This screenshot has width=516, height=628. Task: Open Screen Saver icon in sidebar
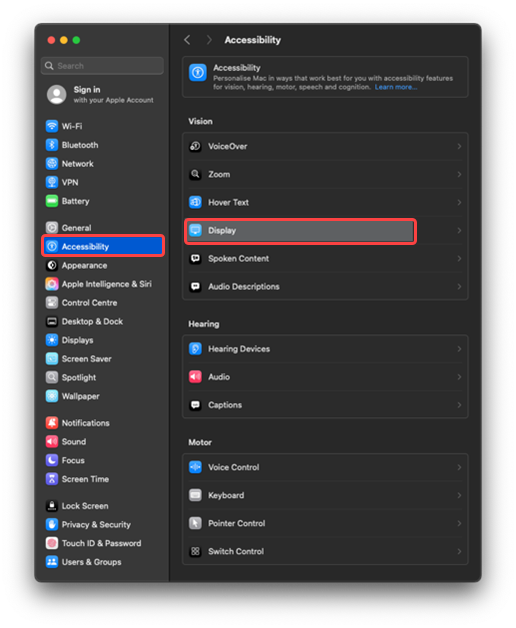pyautogui.click(x=52, y=359)
